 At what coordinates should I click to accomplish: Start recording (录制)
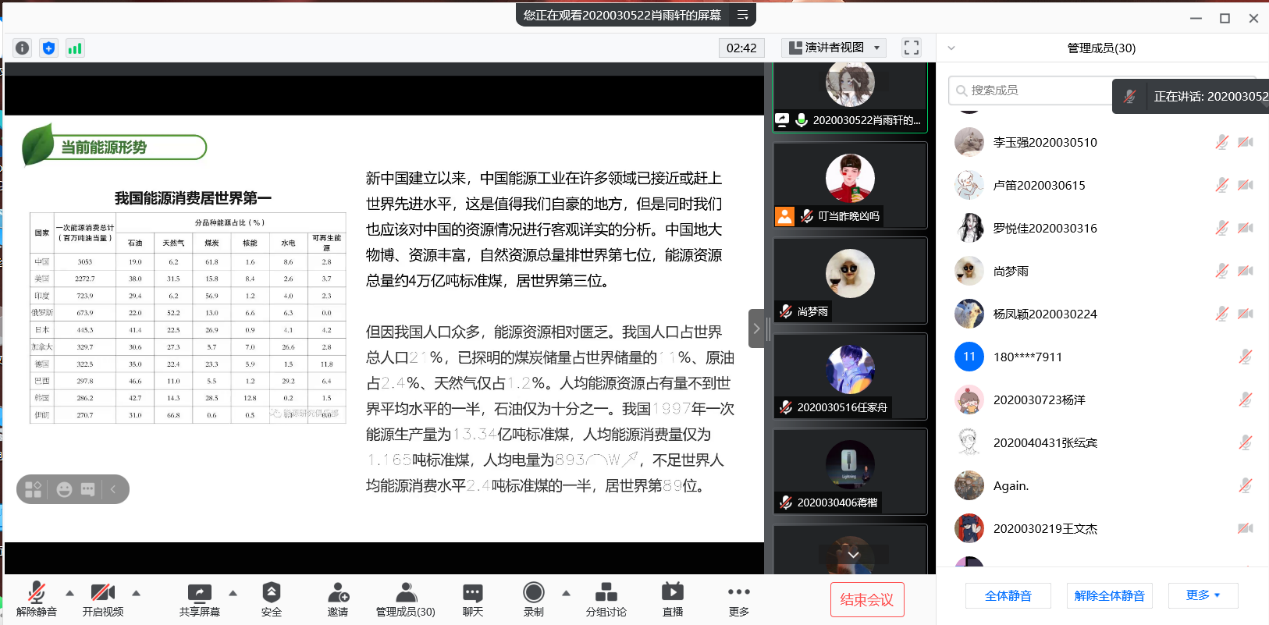534,599
